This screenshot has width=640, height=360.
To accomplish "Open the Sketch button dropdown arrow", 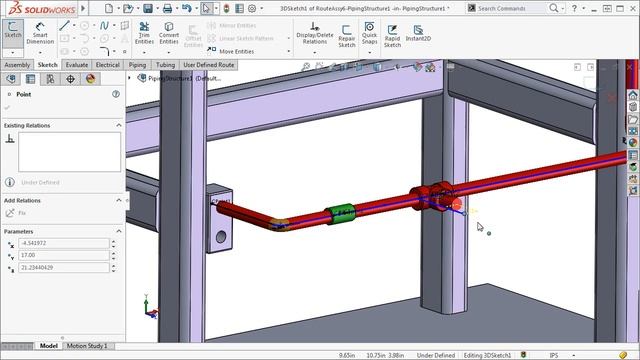I will 13,53.
